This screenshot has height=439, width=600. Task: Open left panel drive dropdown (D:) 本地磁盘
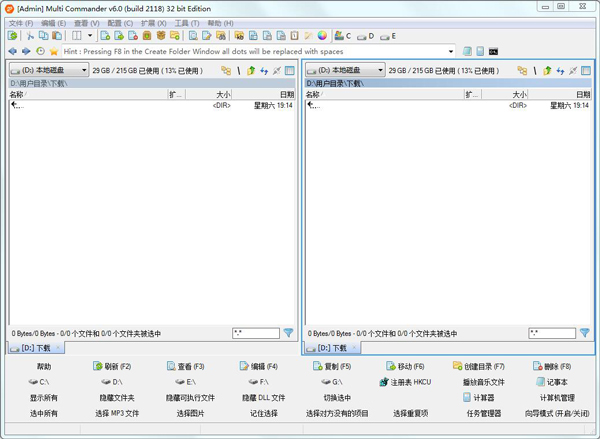(49, 70)
